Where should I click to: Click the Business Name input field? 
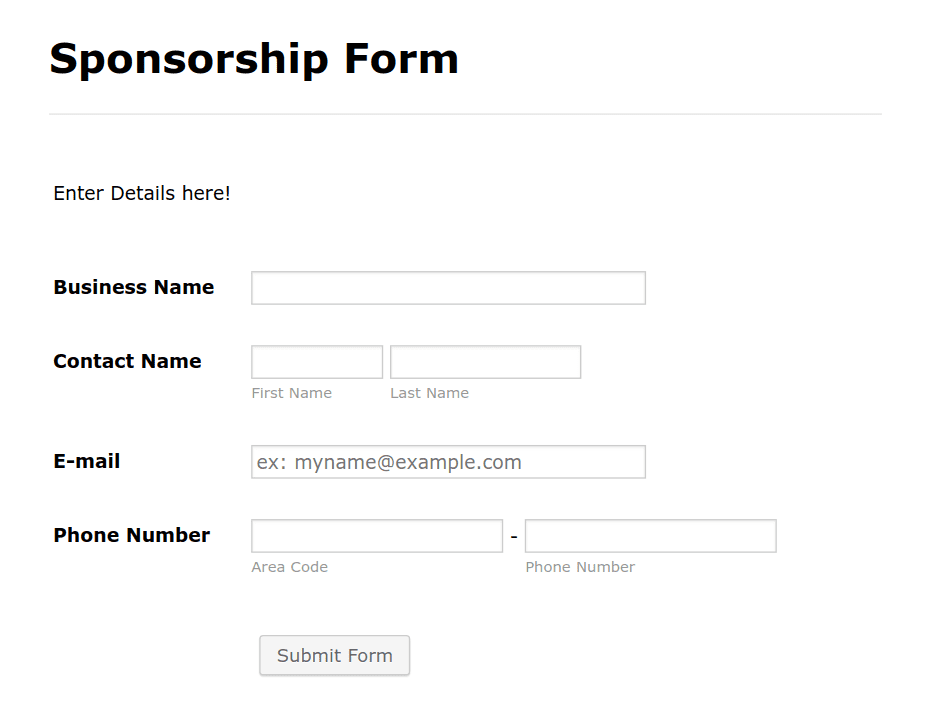click(447, 287)
